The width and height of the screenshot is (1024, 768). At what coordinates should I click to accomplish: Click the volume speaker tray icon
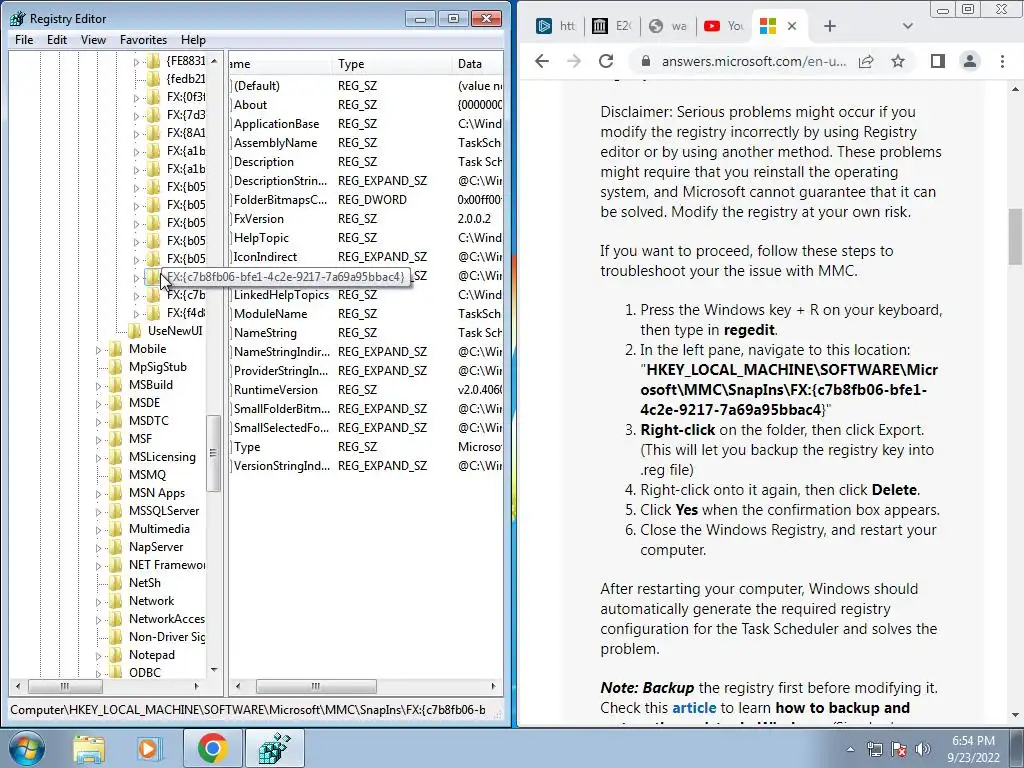[923, 749]
